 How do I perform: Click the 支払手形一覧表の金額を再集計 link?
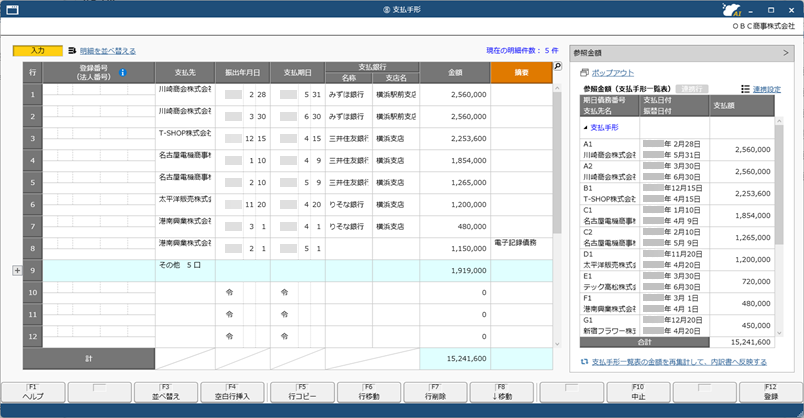pos(679,362)
